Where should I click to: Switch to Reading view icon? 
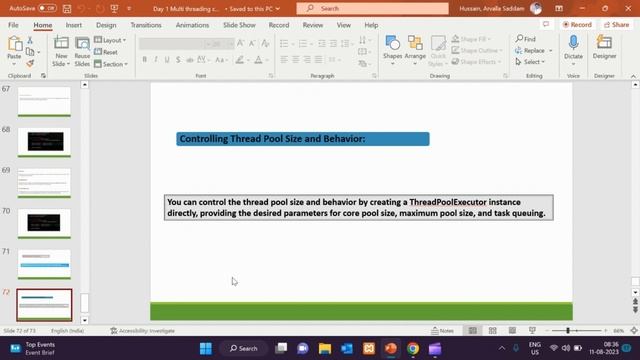click(512, 331)
